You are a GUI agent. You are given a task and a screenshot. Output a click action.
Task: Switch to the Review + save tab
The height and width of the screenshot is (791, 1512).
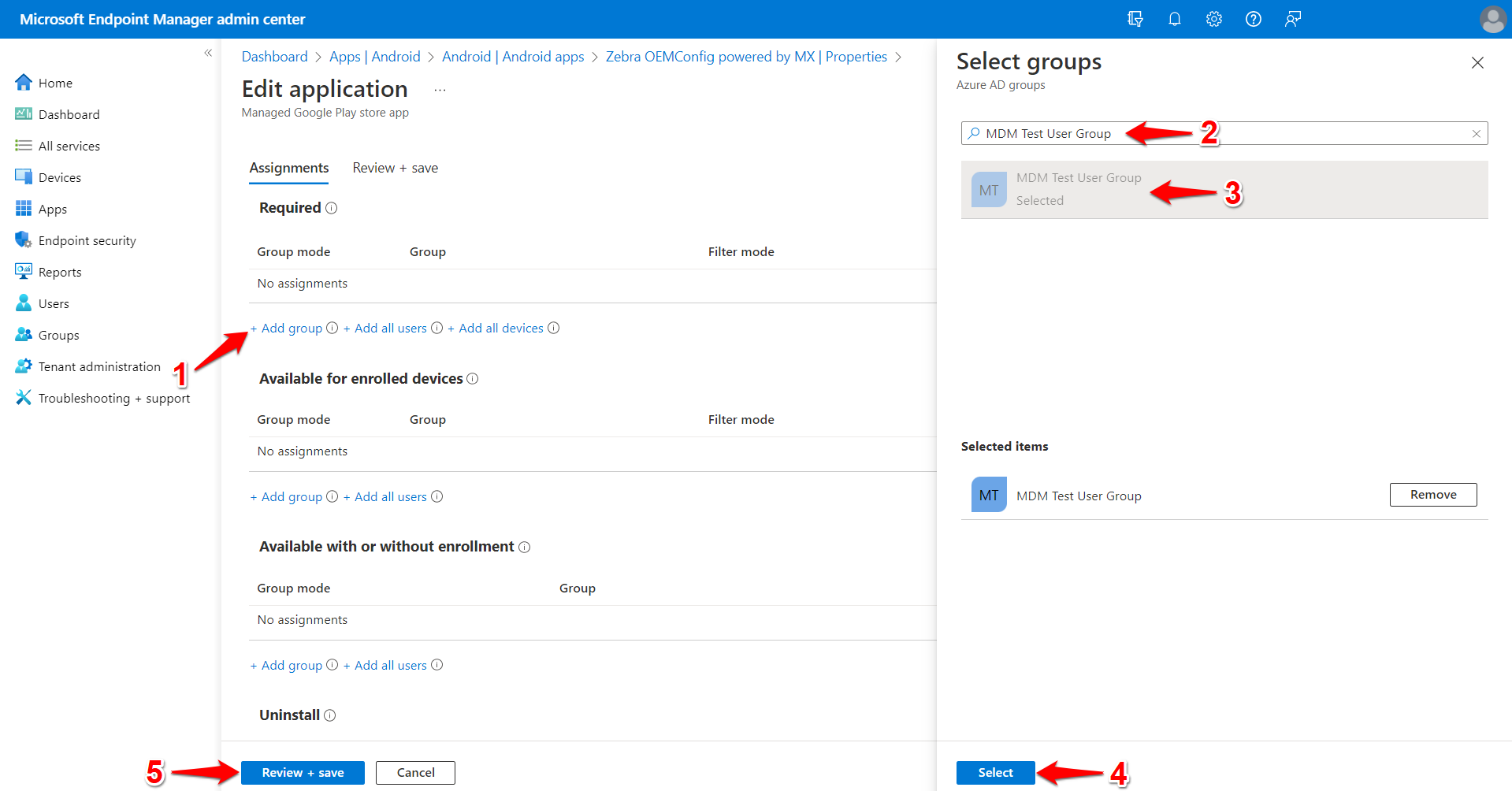click(x=396, y=168)
